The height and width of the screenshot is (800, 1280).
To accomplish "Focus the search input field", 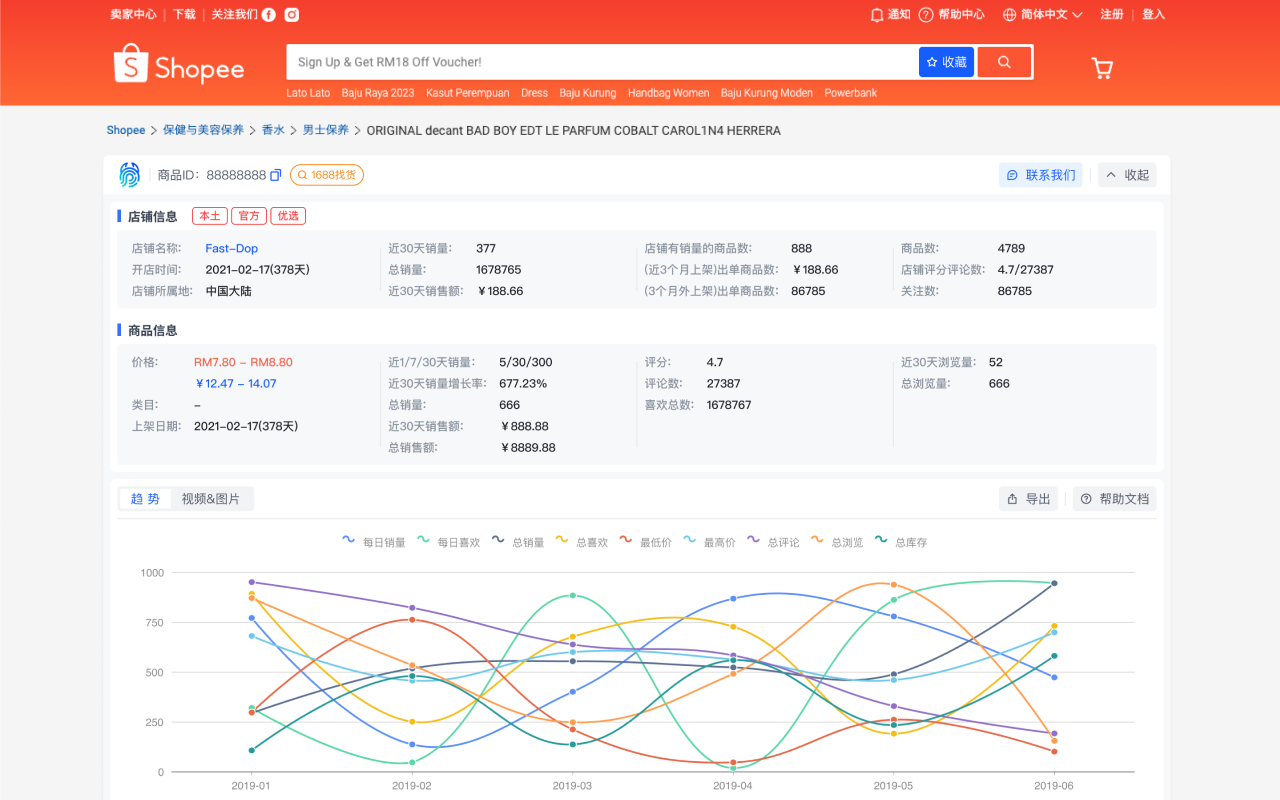I will coord(602,62).
